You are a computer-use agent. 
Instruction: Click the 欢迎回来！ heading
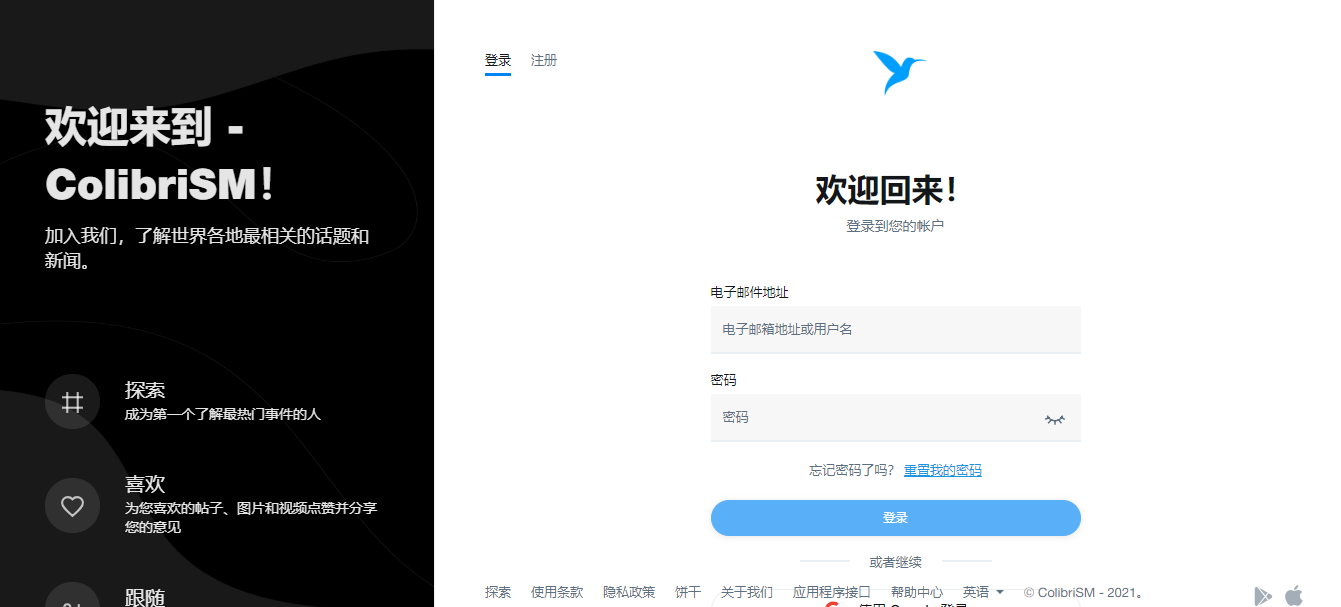pos(887,189)
